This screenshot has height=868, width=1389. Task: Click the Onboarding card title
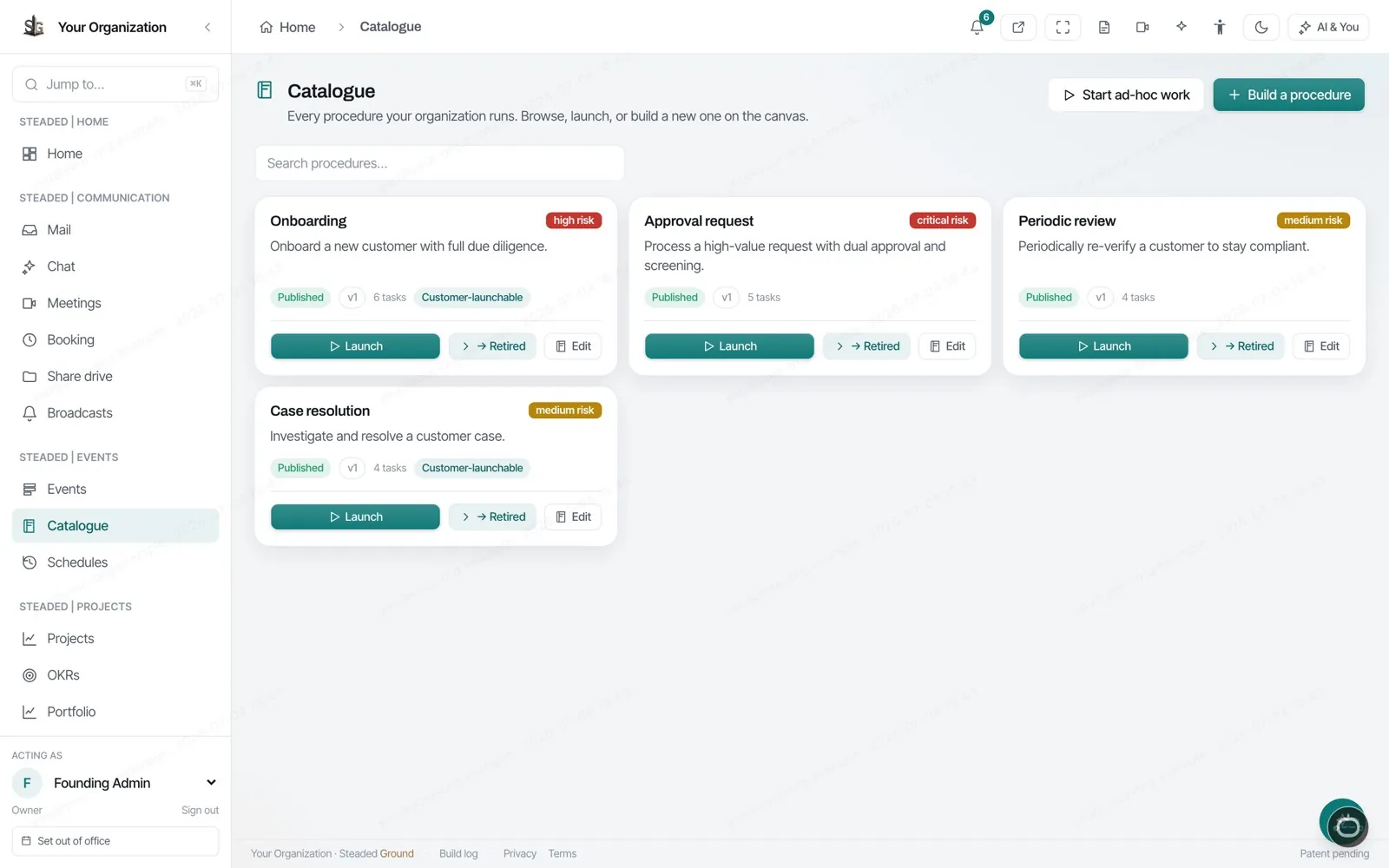coord(308,221)
